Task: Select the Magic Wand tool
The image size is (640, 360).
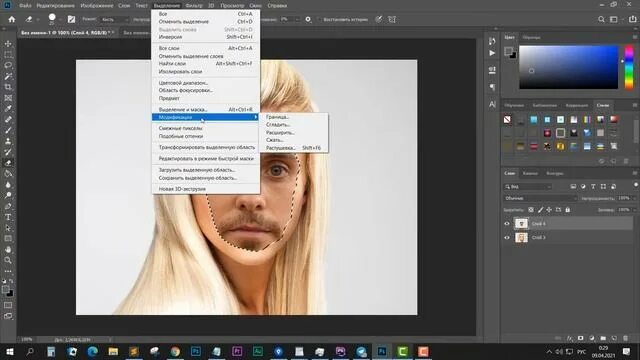Action: point(8,76)
